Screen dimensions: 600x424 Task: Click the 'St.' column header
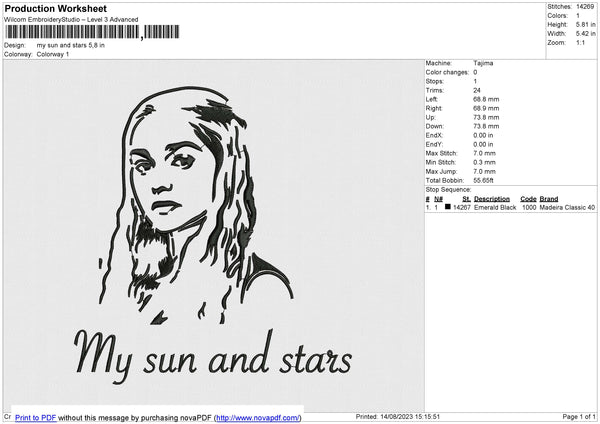466,199
